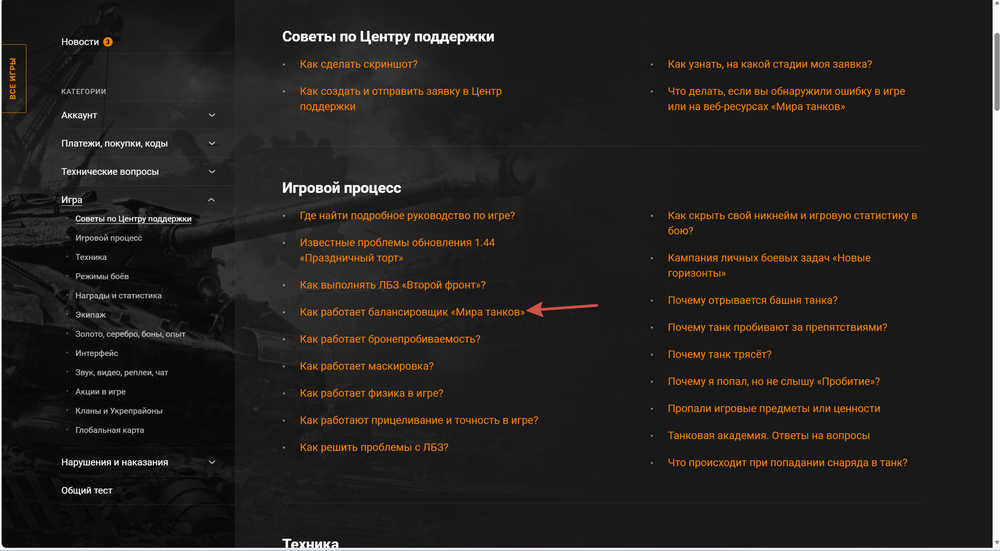Open Почему я попал, но не слышу «Пробитие»?
This screenshot has width=1000, height=551.
[774, 381]
